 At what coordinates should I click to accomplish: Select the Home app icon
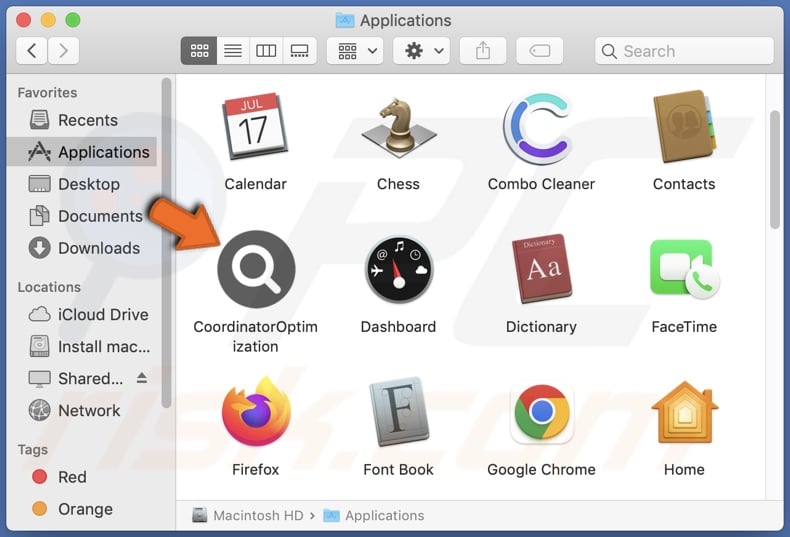(x=684, y=412)
